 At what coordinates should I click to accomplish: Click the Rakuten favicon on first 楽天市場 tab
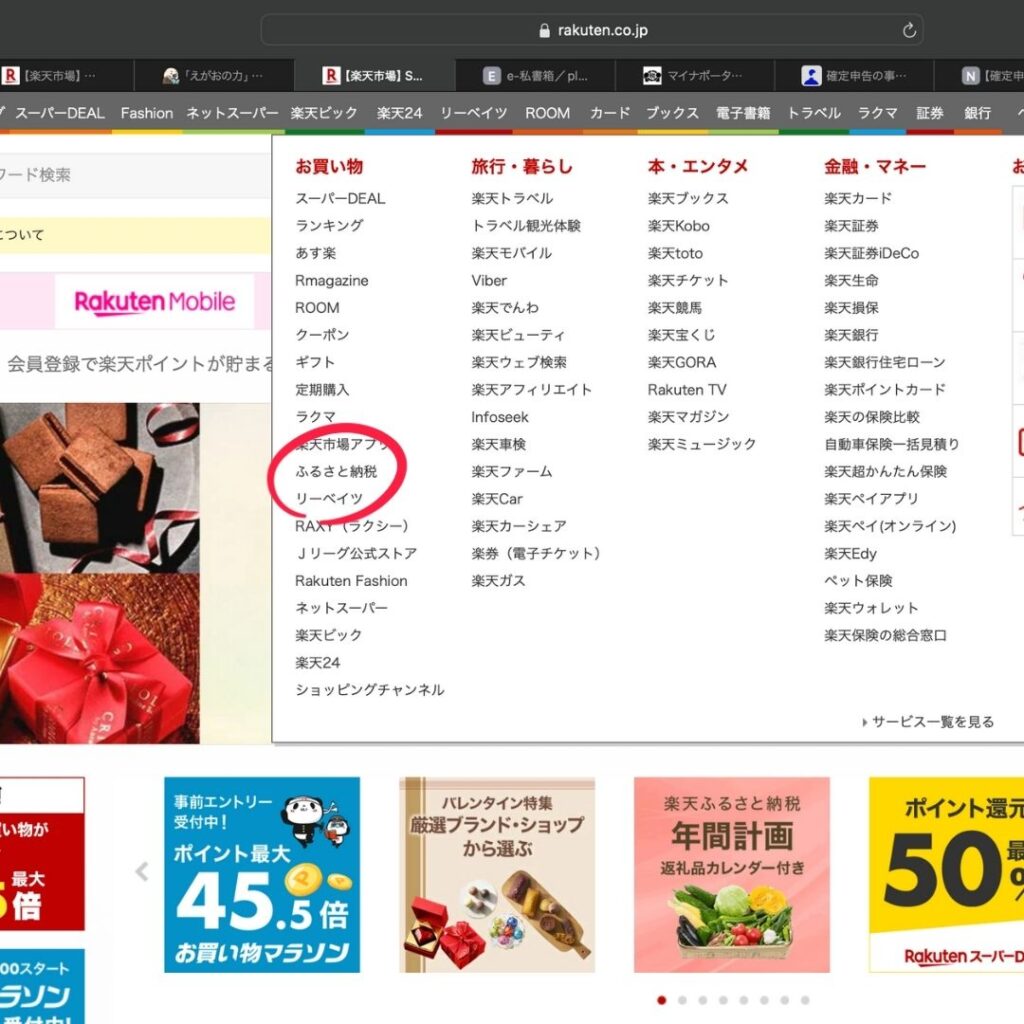coord(10,76)
